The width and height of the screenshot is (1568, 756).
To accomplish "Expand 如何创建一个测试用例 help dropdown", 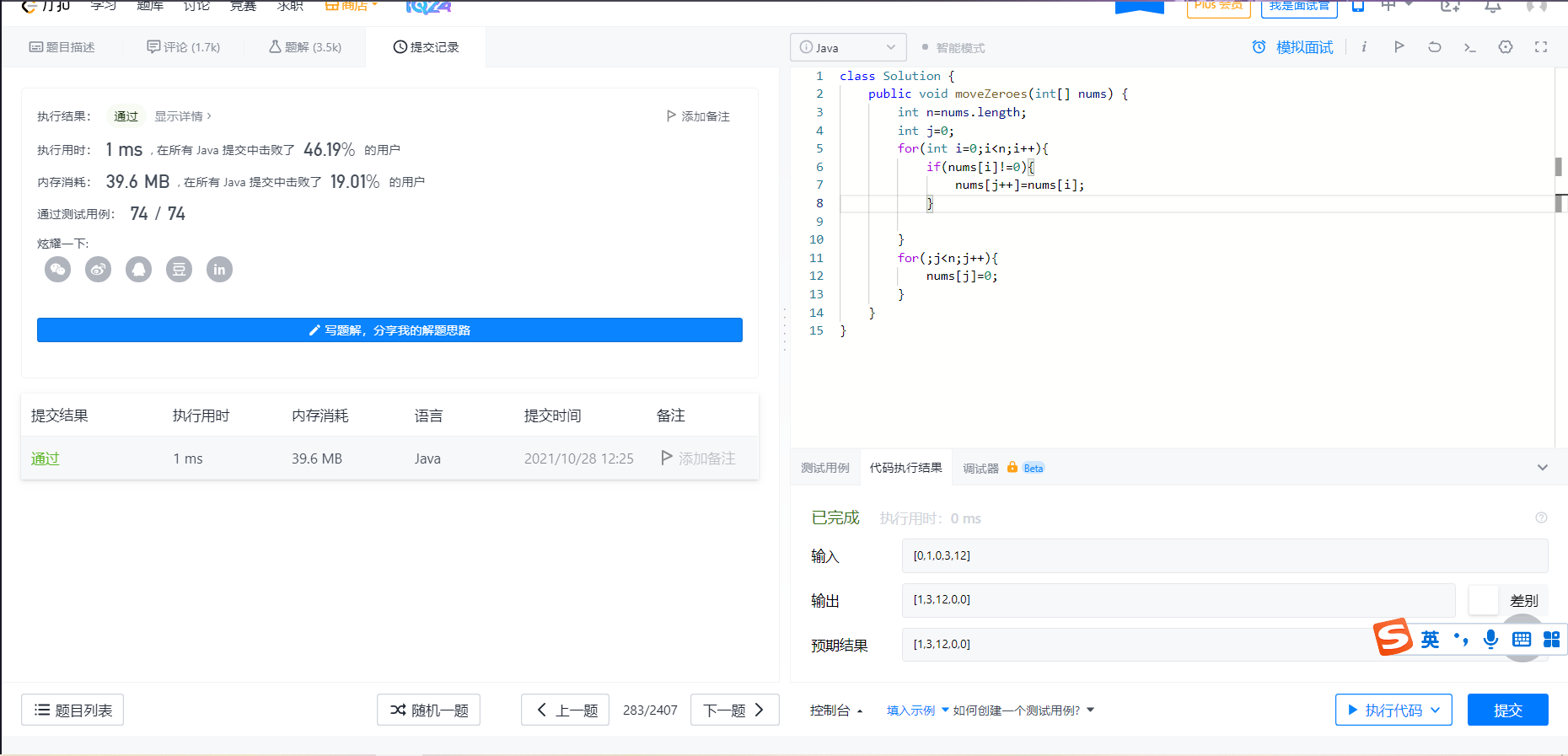I will (x=1023, y=710).
